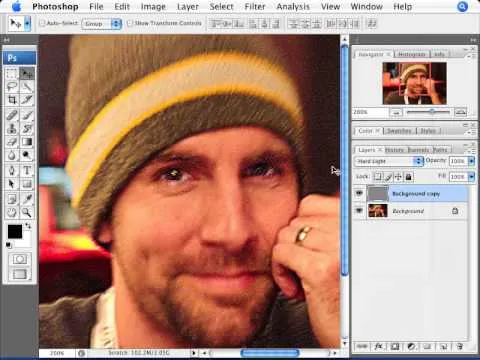
Task: Open the Hard Light blend mode dropdown
Action: [x=389, y=161]
